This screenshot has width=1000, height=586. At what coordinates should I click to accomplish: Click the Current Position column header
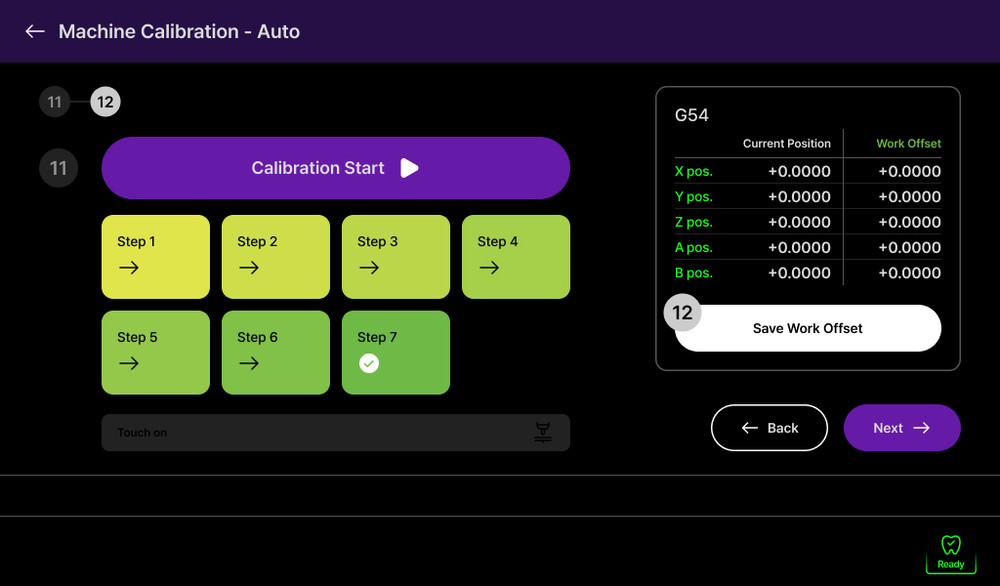[x=786, y=143]
